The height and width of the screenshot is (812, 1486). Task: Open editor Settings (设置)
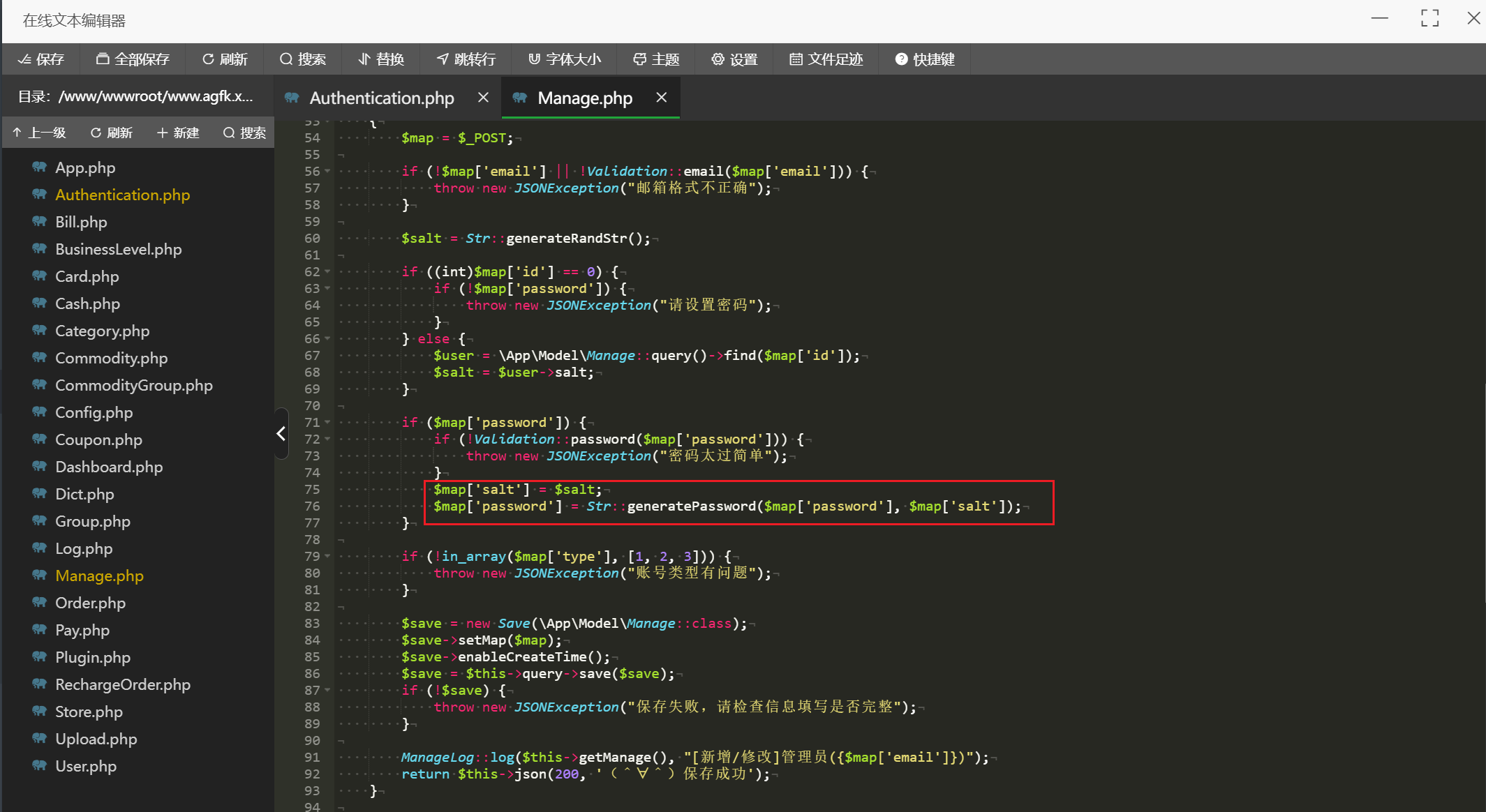pyautogui.click(x=734, y=59)
